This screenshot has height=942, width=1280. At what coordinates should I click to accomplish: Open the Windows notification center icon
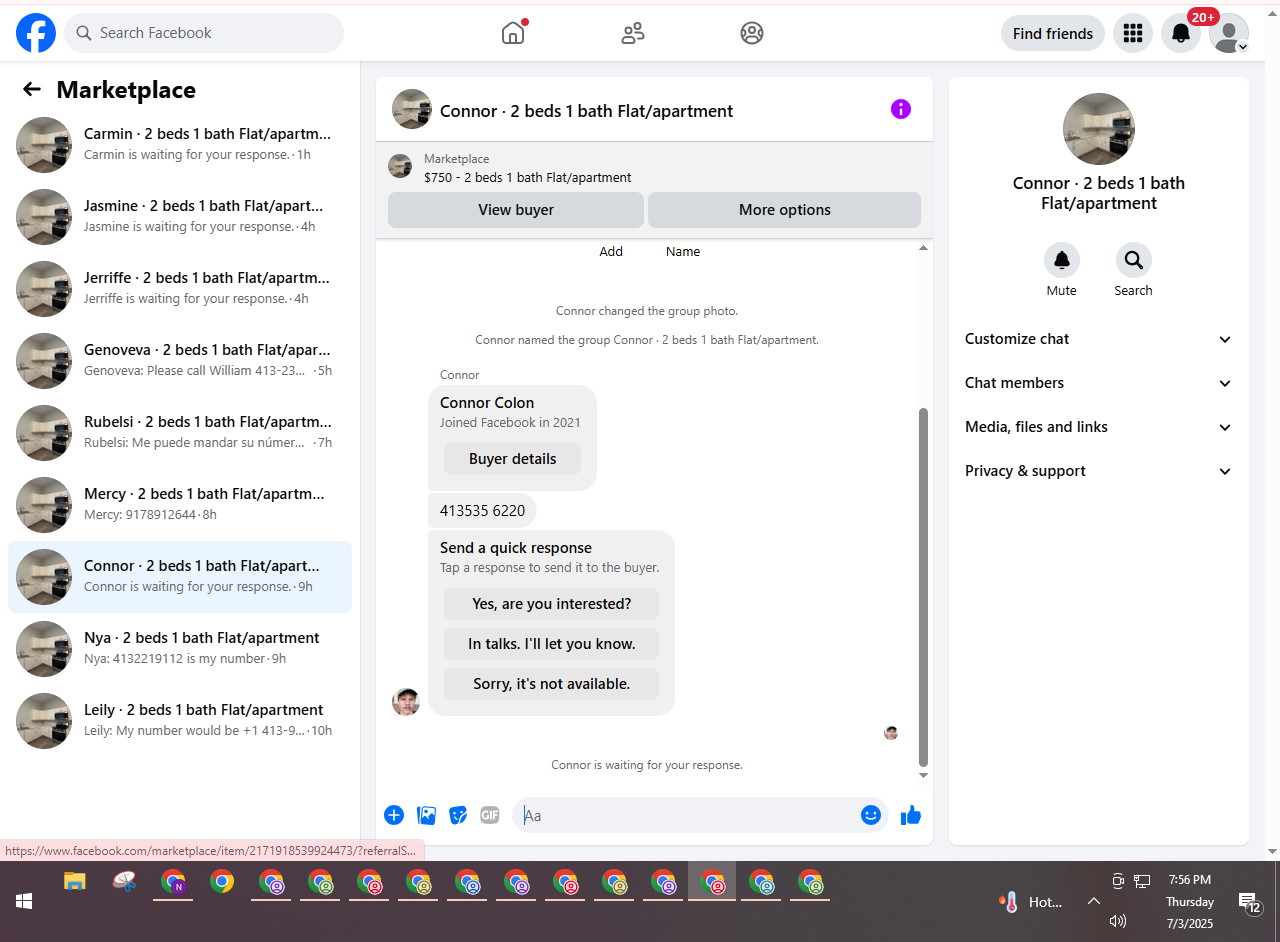coord(1250,903)
